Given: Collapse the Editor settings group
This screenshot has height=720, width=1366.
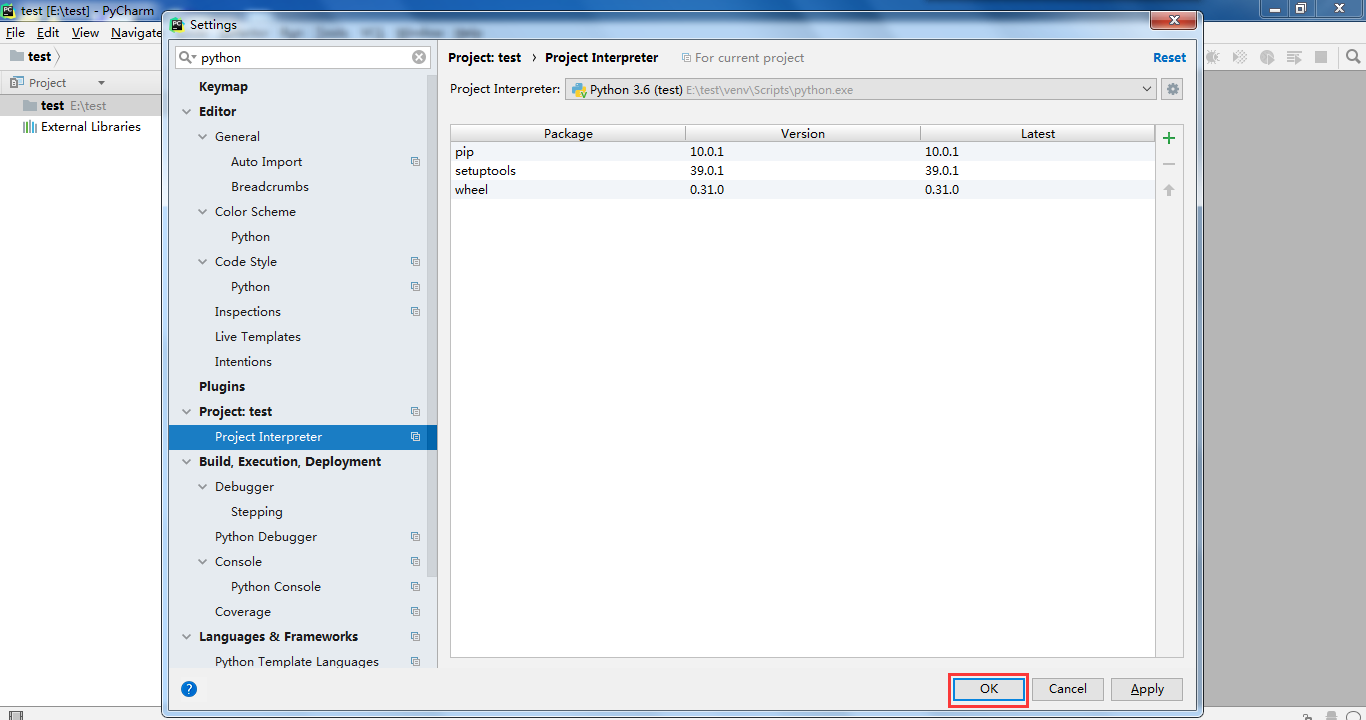Looking at the screenshot, I should pos(187,112).
